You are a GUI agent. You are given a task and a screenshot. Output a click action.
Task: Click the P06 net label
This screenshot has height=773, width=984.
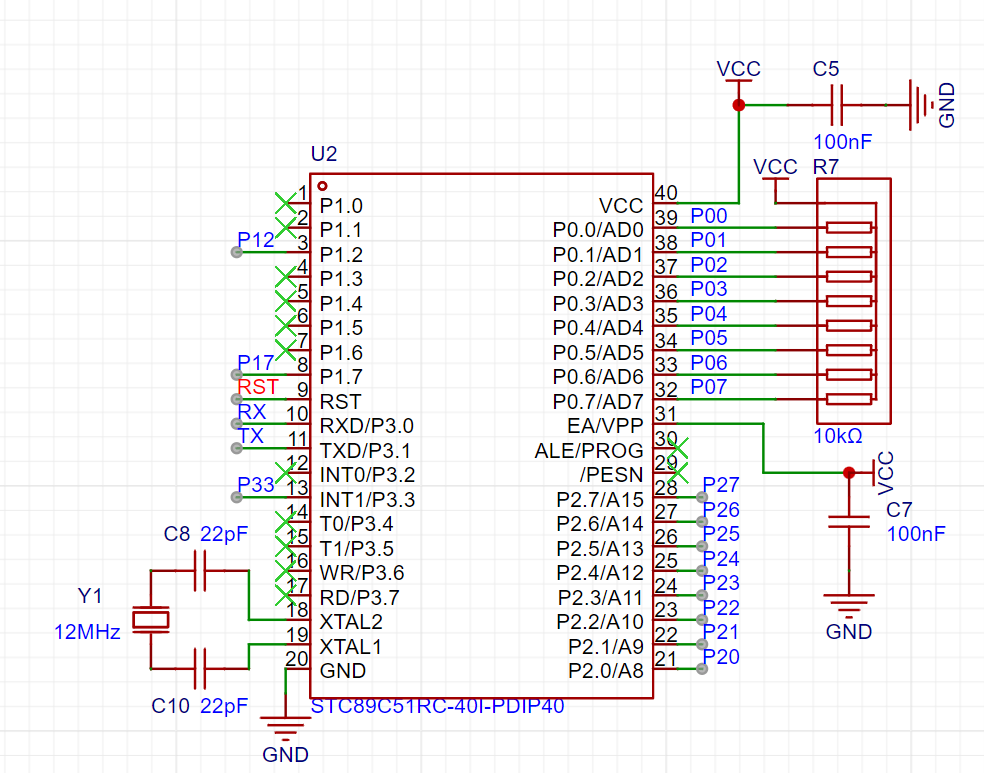[709, 363]
